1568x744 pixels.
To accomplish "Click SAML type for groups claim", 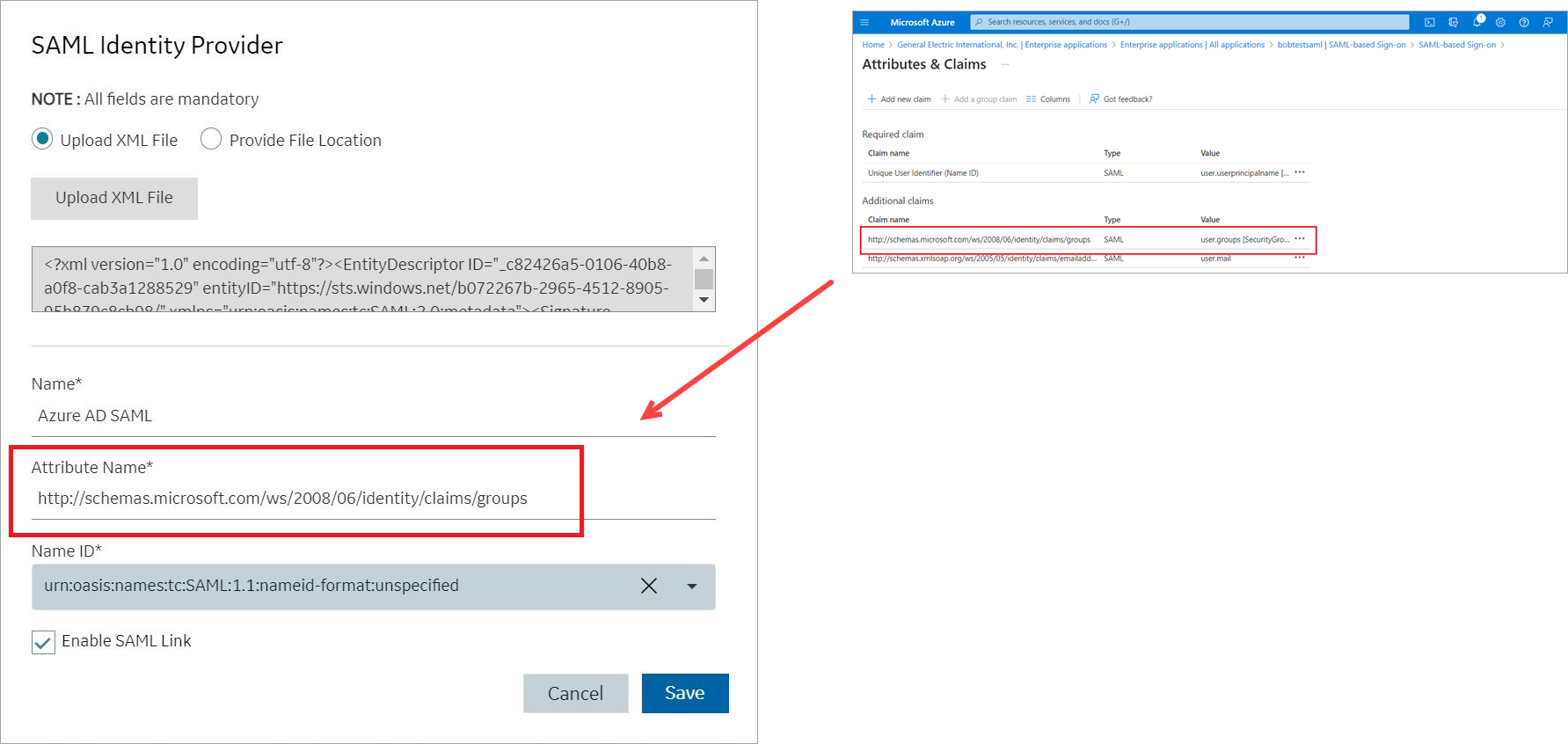I will (x=1113, y=239).
